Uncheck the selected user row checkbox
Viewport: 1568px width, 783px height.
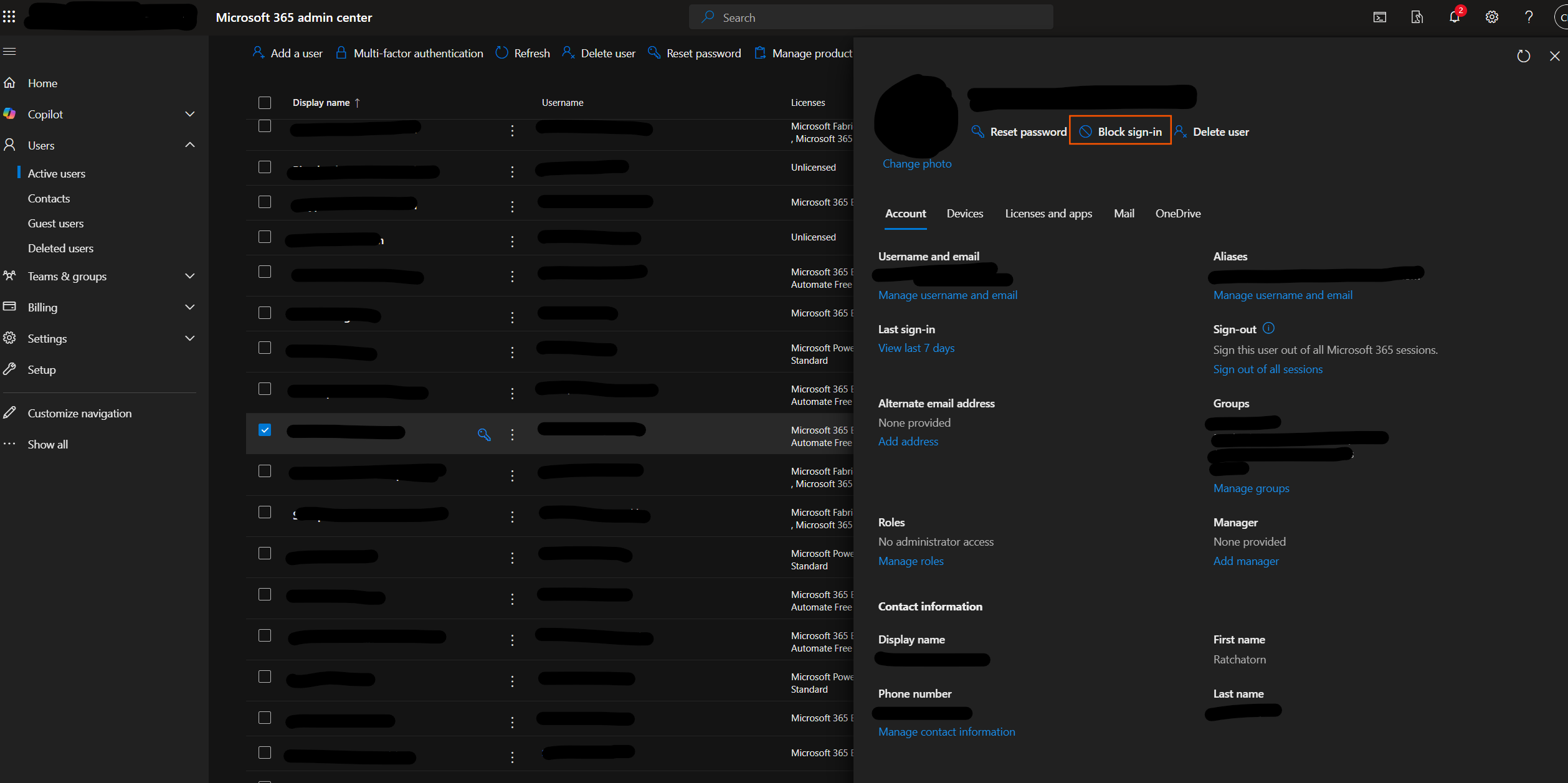(x=265, y=430)
